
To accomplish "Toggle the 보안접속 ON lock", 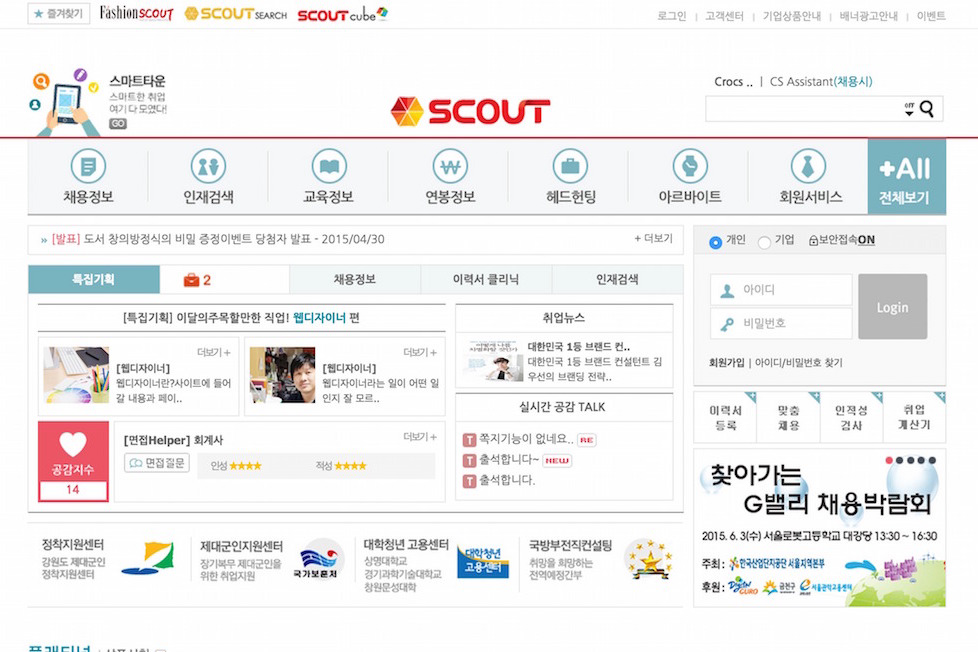I will pyautogui.click(x=841, y=240).
